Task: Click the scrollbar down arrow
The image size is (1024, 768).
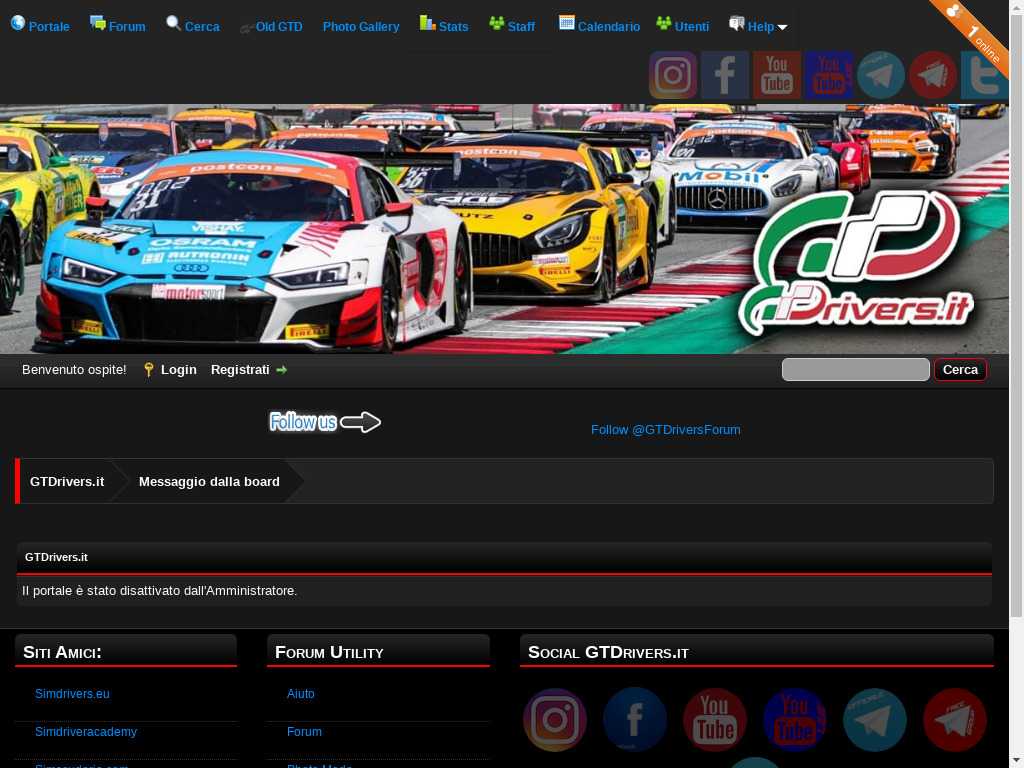Action: [x=1016, y=761]
